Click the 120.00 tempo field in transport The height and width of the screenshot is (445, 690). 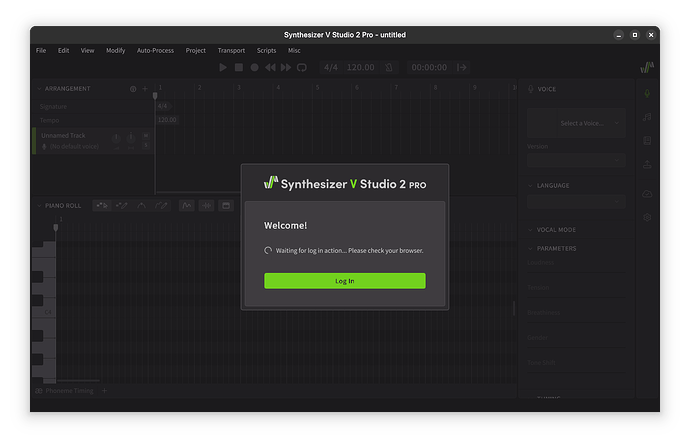tap(360, 67)
